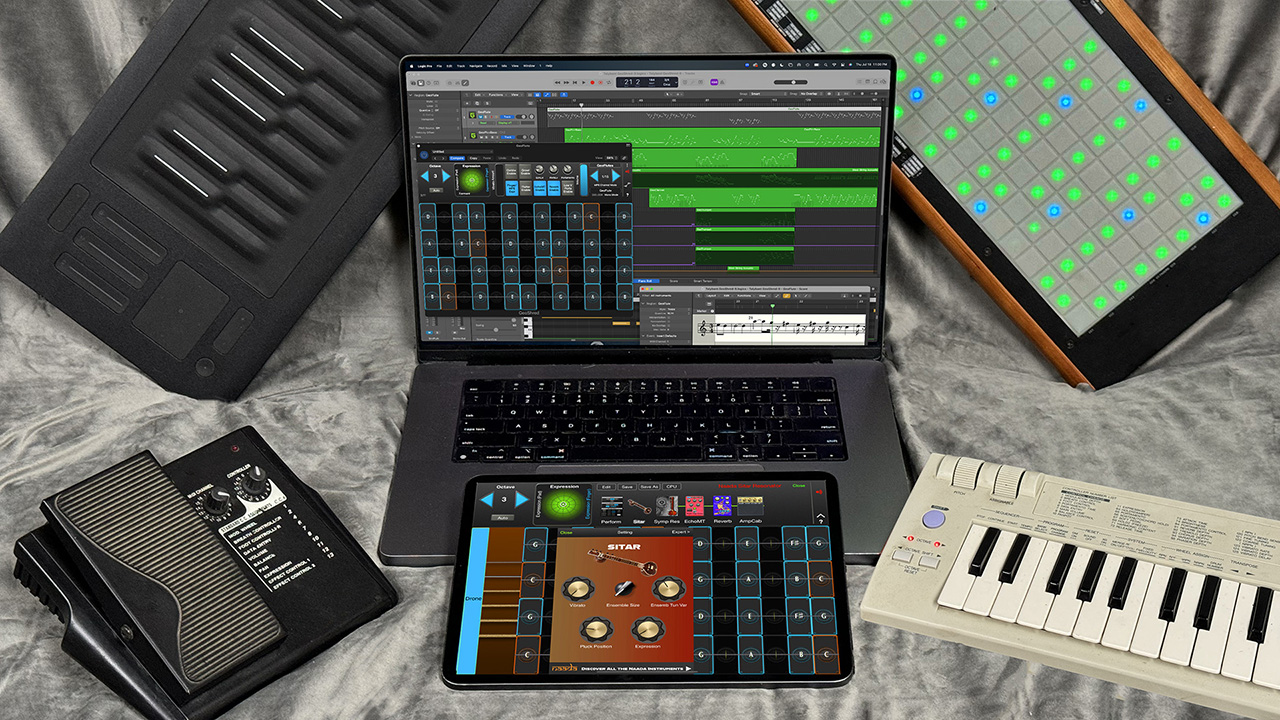Open the Functions dropdown in tracks area
The height and width of the screenshot is (720, 1280).
496,96
